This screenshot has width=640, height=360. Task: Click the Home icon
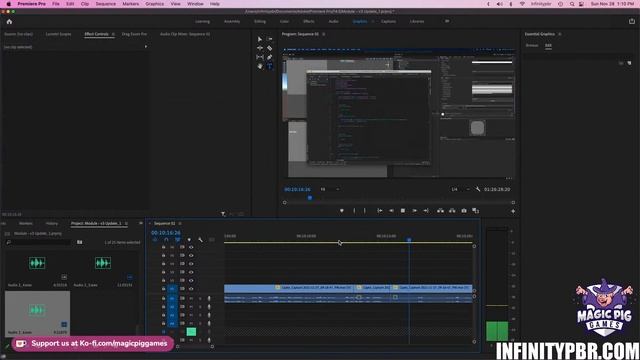(9, 22)
